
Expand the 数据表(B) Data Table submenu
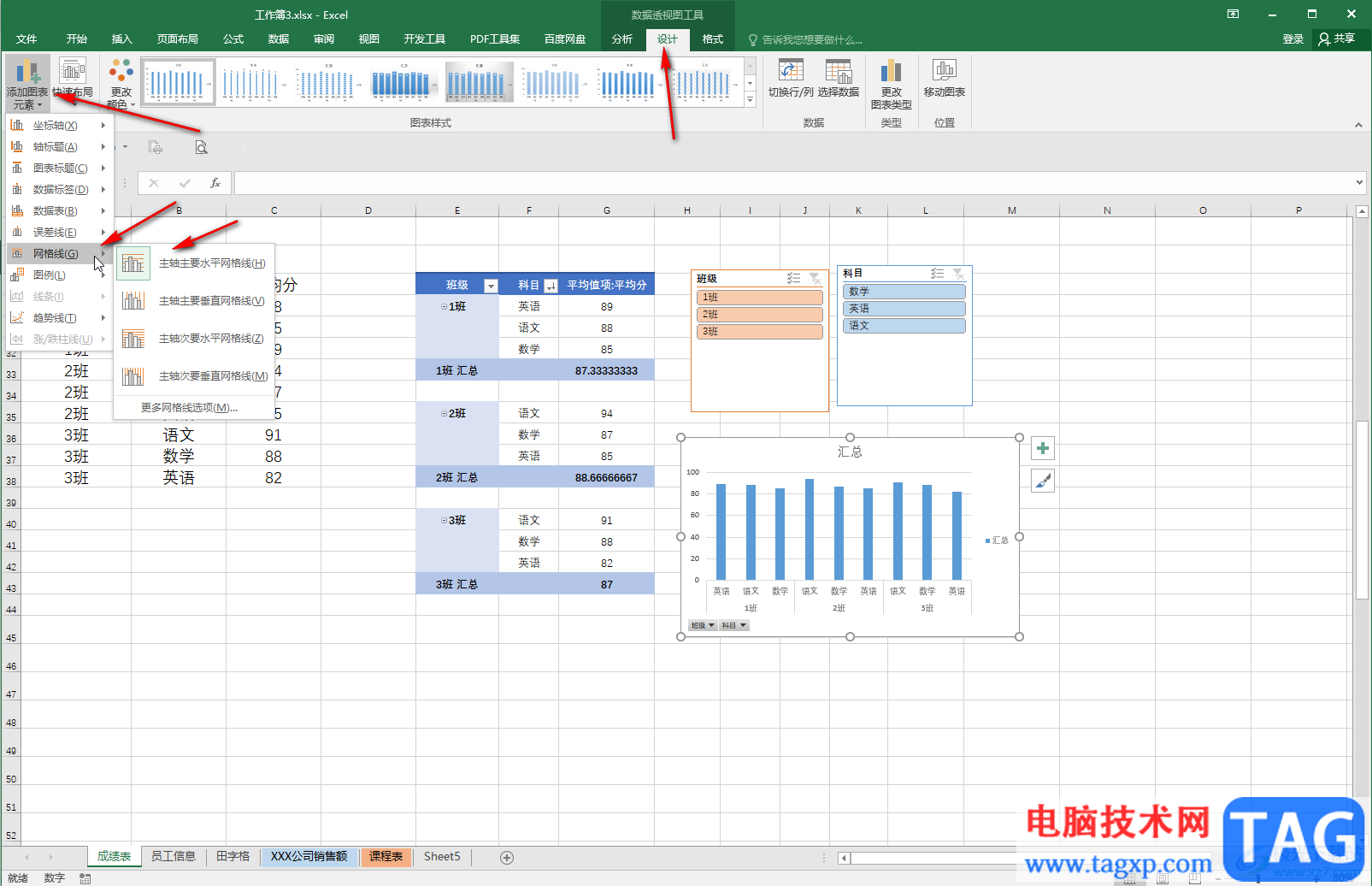pos(60,211)
